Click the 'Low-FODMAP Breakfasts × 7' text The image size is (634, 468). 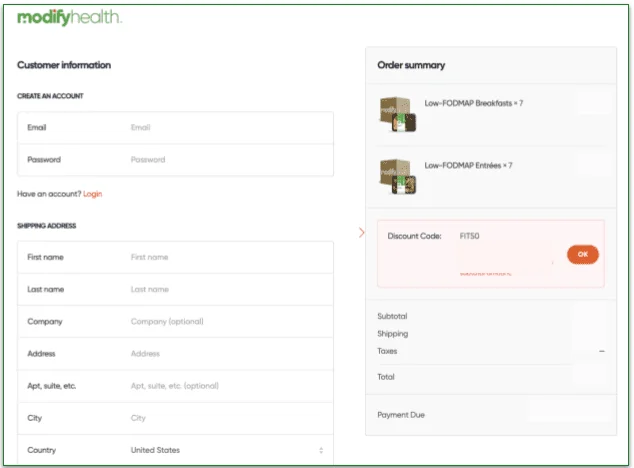(473, 104)
